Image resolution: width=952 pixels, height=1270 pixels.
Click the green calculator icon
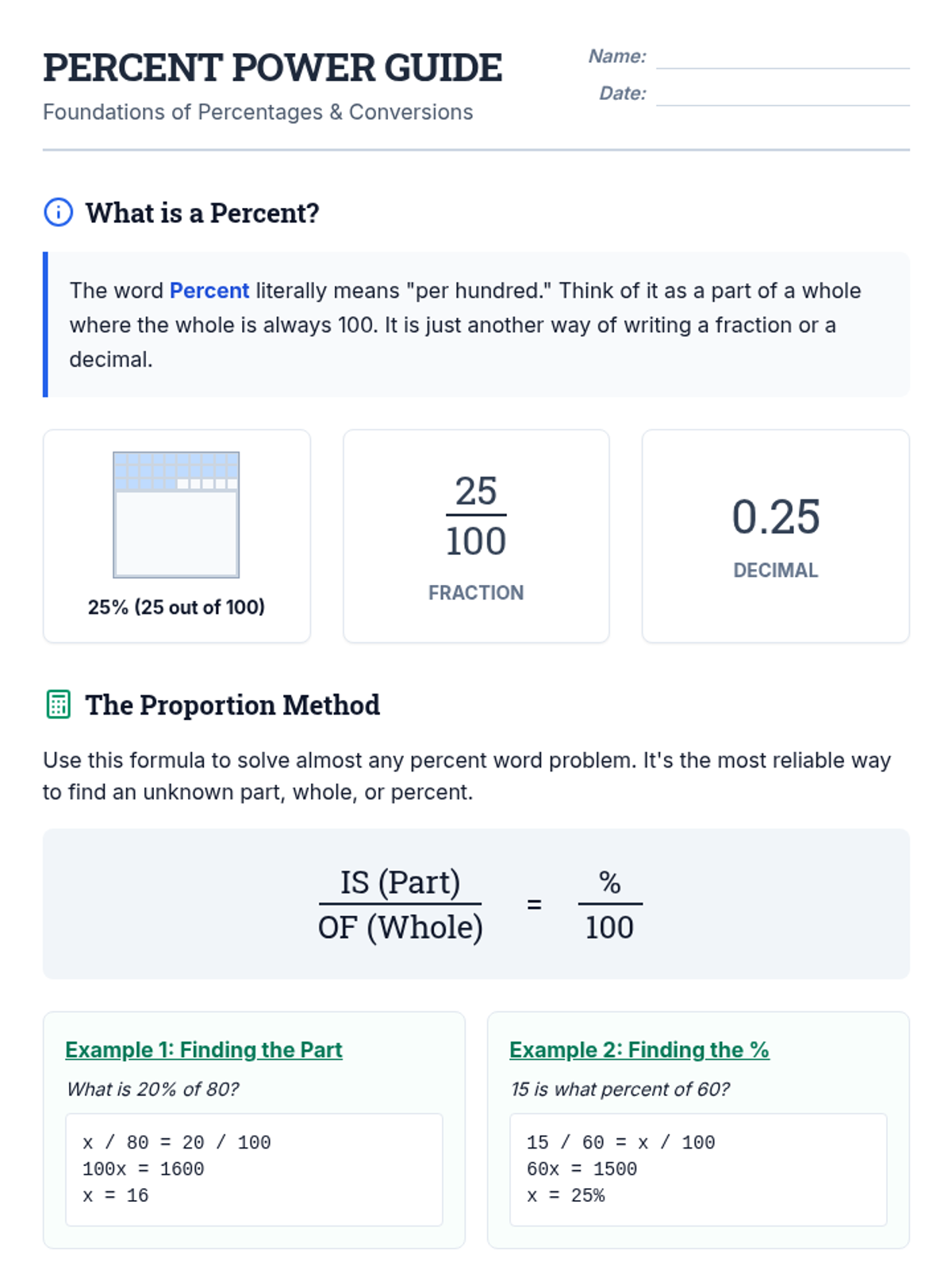pos(58,704)
